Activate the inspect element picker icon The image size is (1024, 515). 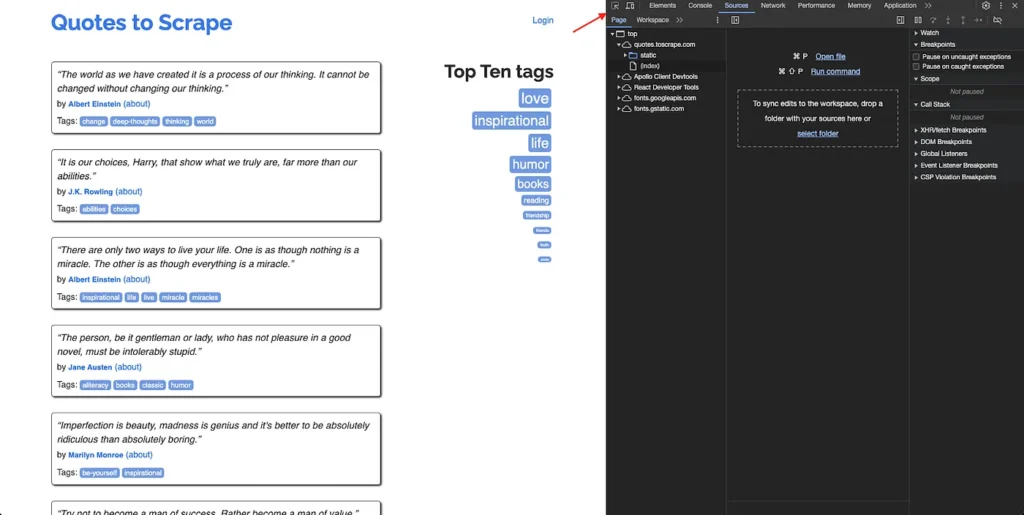pos(615,6)
